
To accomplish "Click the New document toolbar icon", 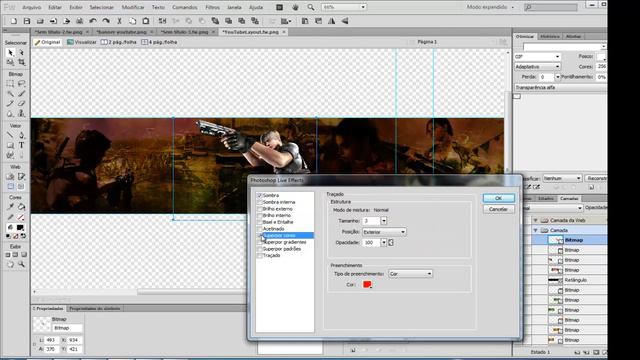I will tap(13, 21).
